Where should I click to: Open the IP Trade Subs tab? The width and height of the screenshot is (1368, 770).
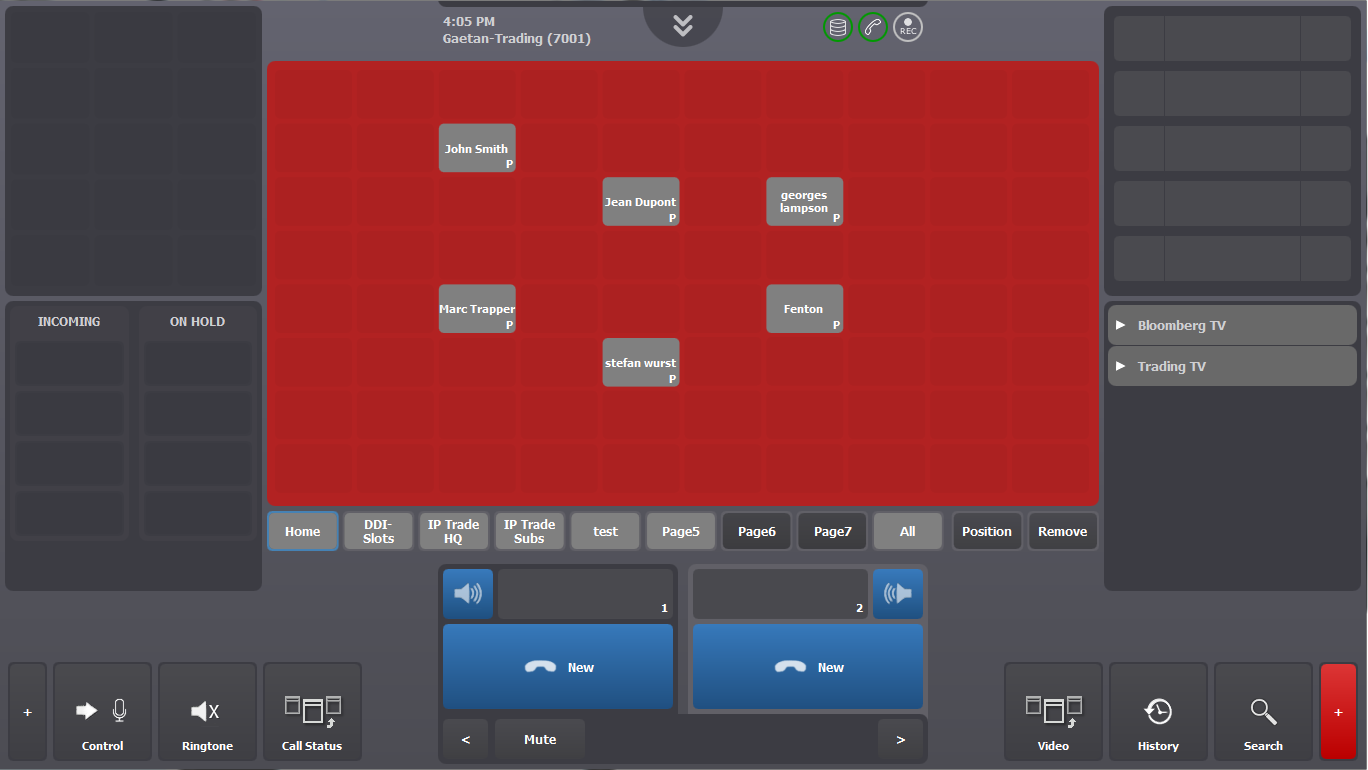530,531
